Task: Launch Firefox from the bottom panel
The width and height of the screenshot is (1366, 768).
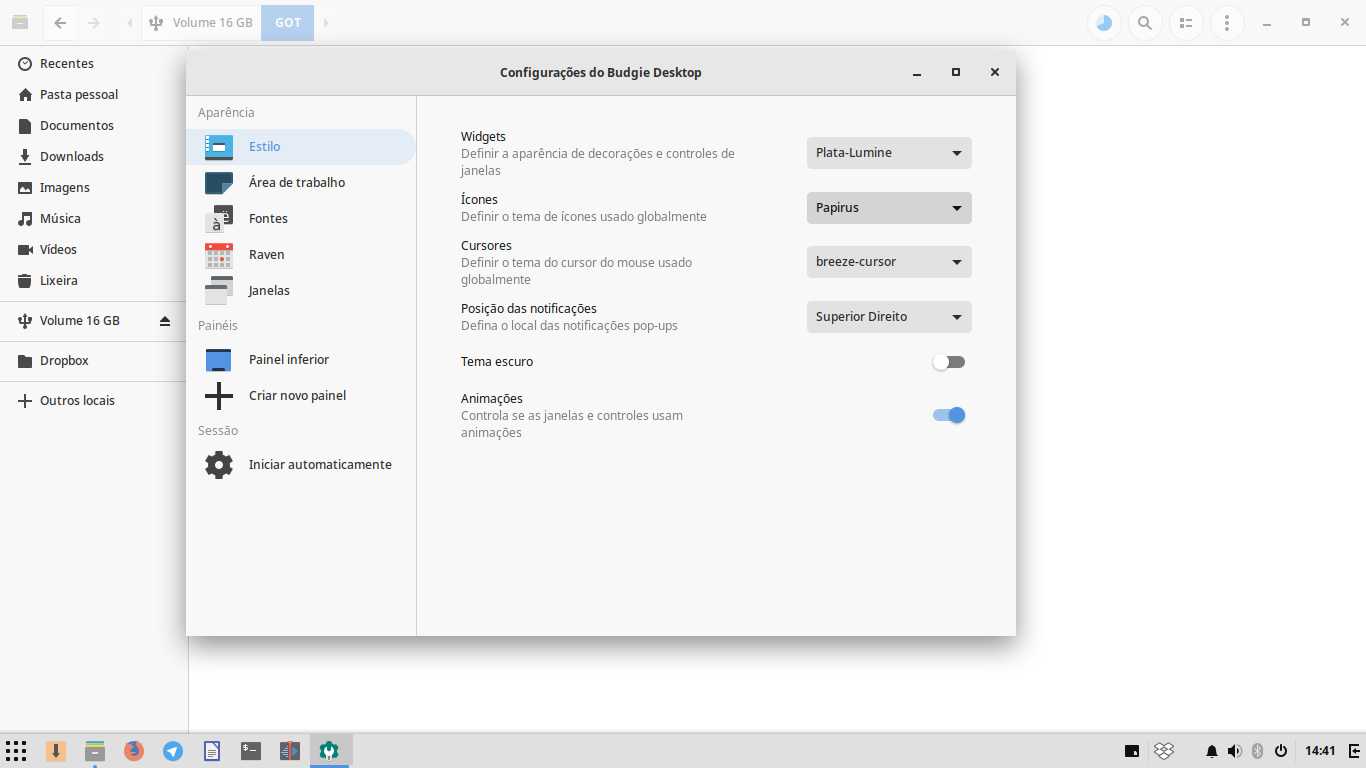Action: tap(134, 751)
